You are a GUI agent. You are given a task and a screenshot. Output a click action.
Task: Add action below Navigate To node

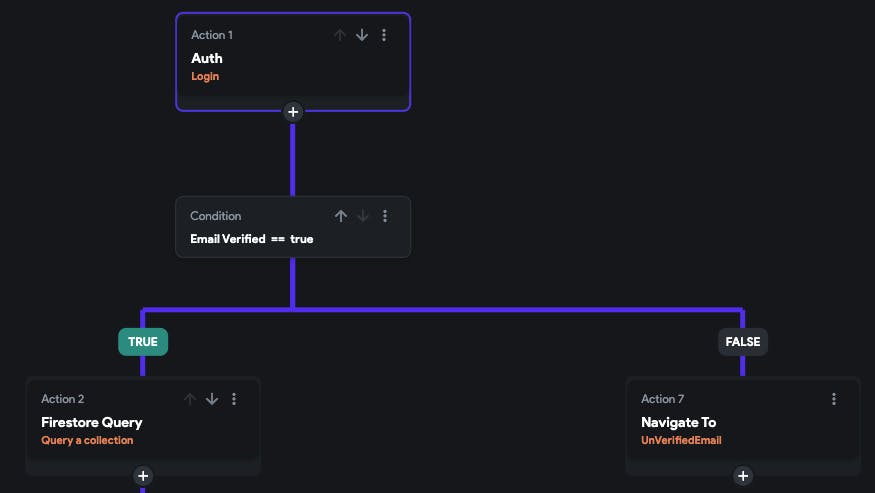click(x=743, y=476)
